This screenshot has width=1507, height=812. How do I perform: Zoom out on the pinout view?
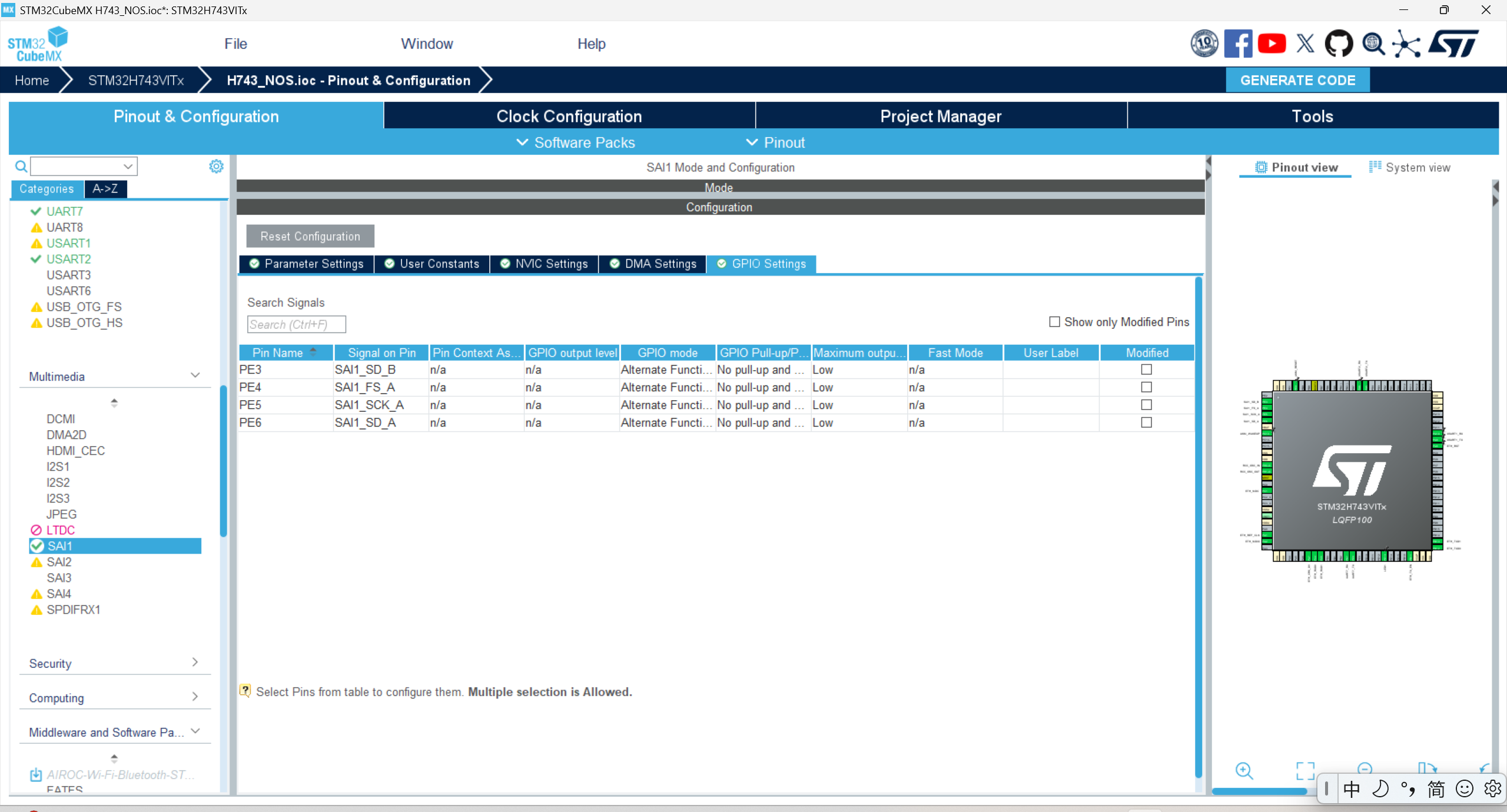coord(1365,768)
